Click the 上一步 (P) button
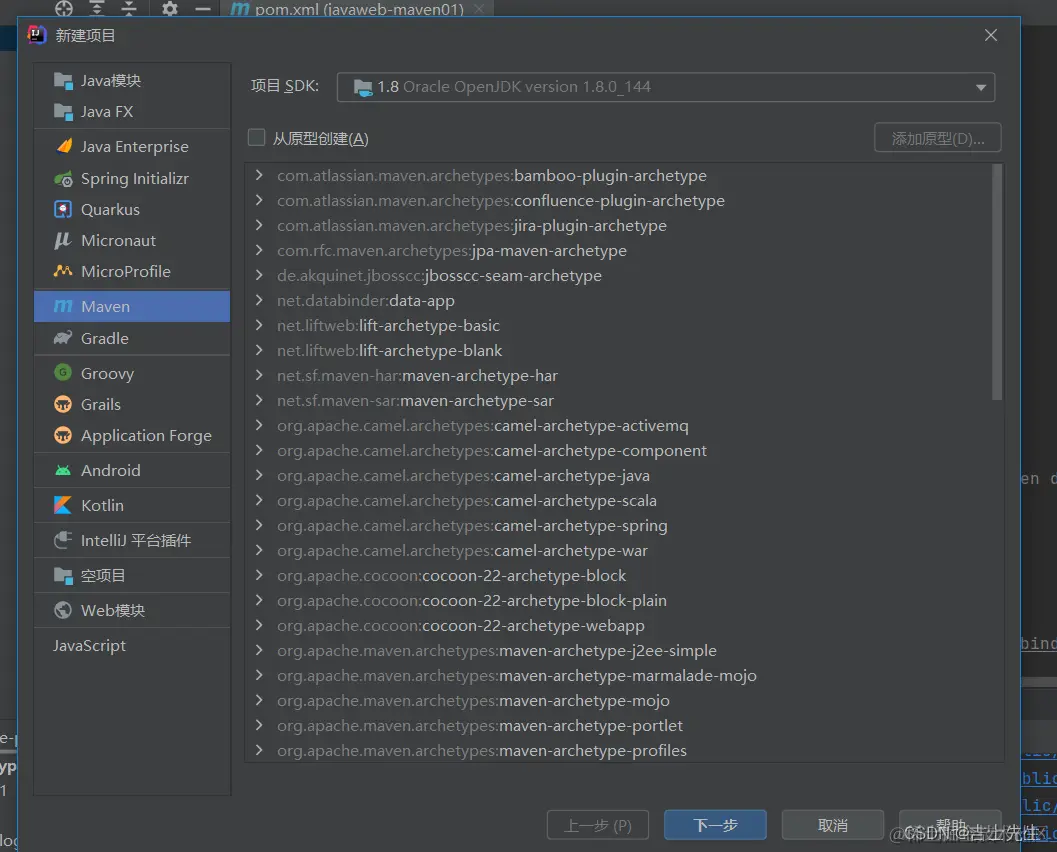The width and height of the screenshot is (1057, 852). point(598,824)
